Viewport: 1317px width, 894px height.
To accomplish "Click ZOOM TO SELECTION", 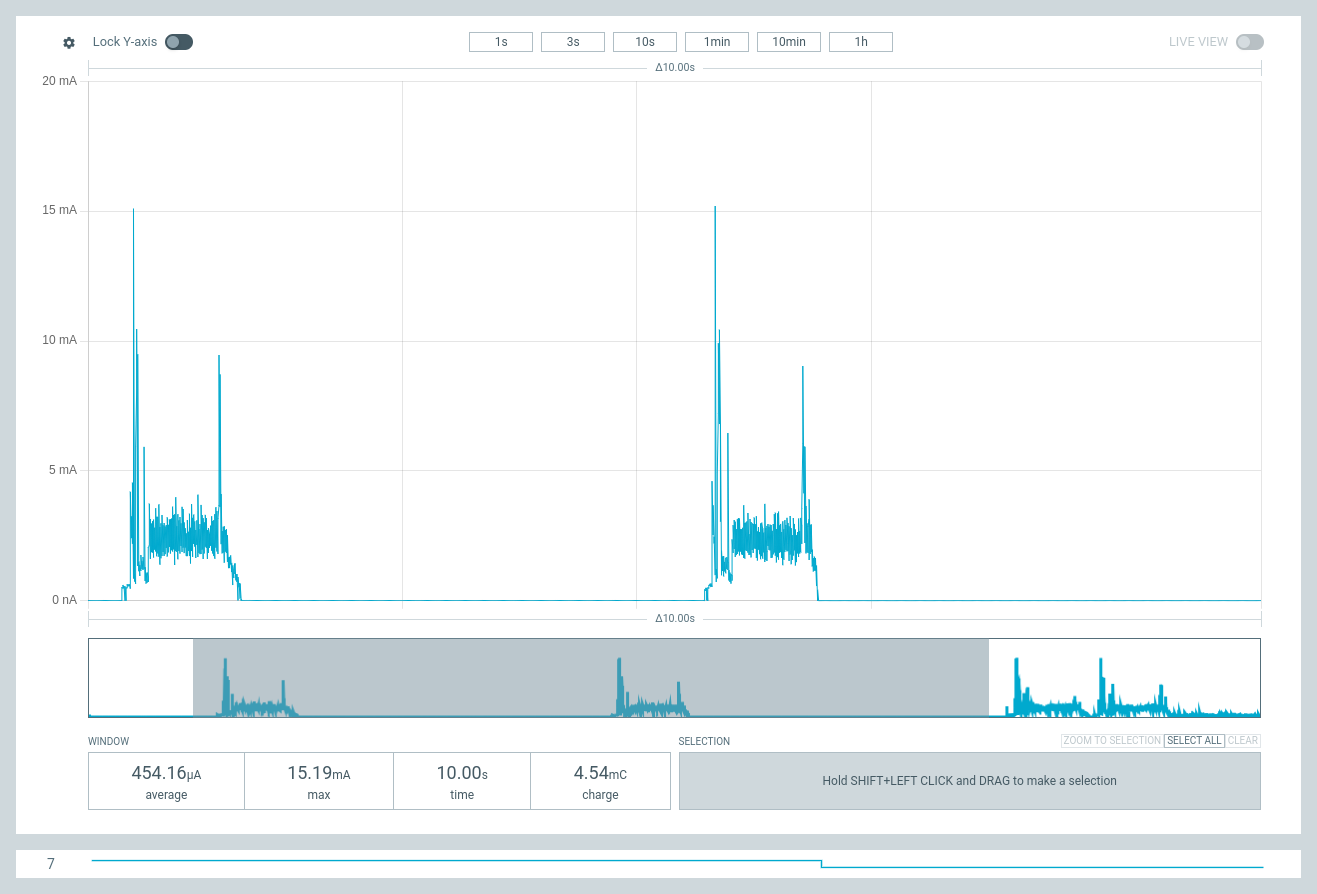I will pos(1112,741).
